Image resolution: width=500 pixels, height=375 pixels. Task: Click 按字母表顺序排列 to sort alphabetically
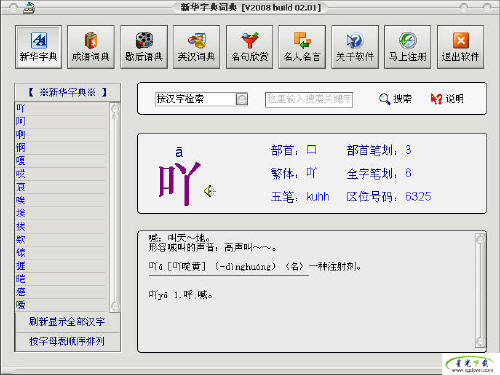(x=67, y=341)
